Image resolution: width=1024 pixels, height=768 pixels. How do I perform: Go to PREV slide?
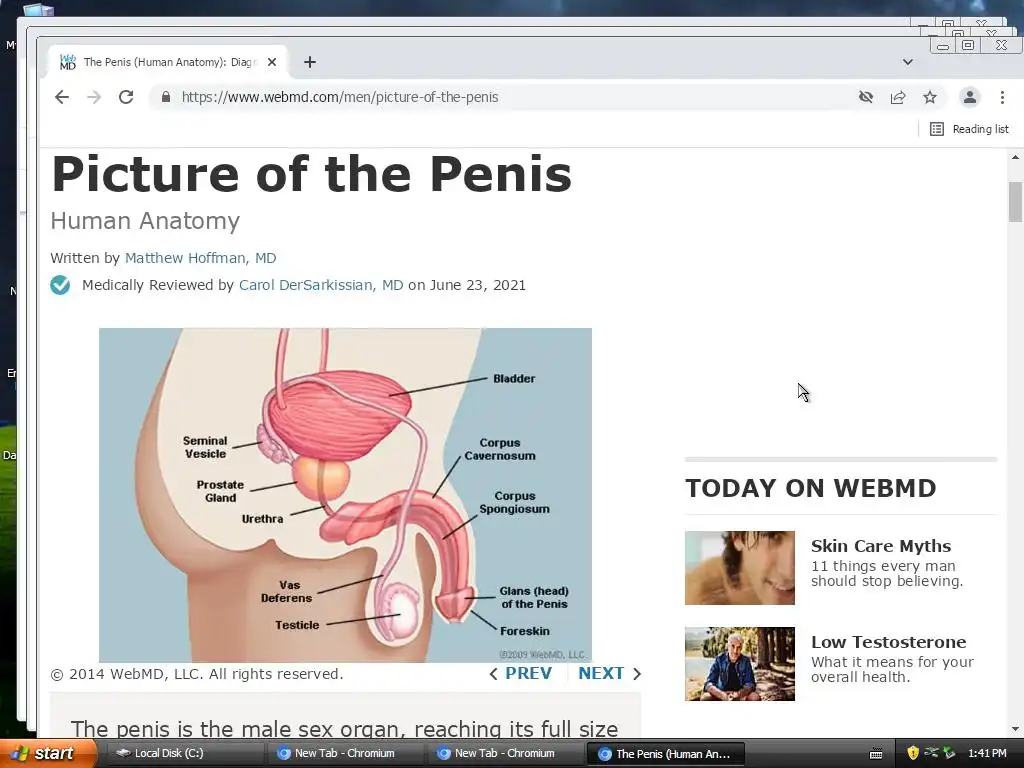(520, 673)
